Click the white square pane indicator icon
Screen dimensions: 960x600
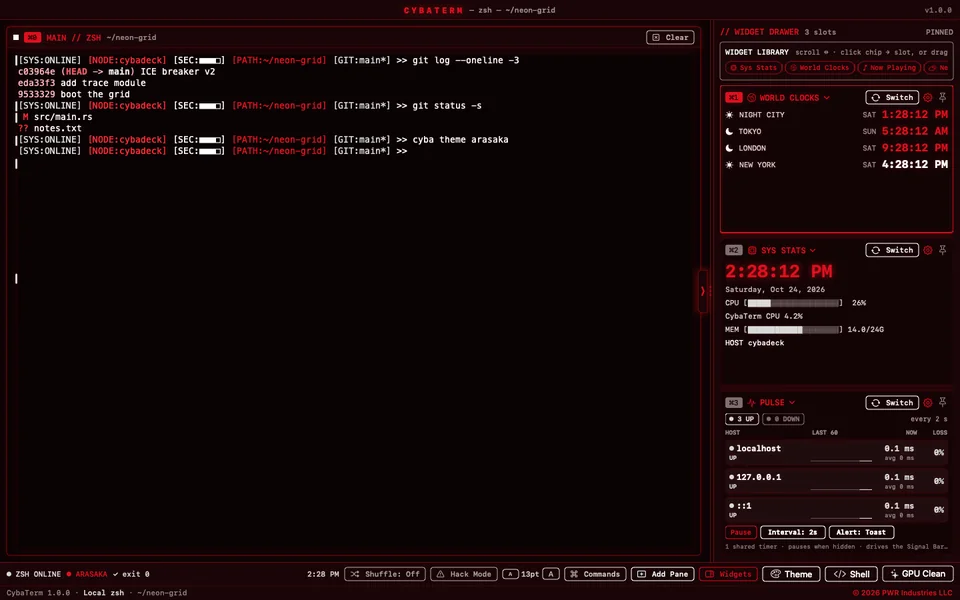coord(16,37)
